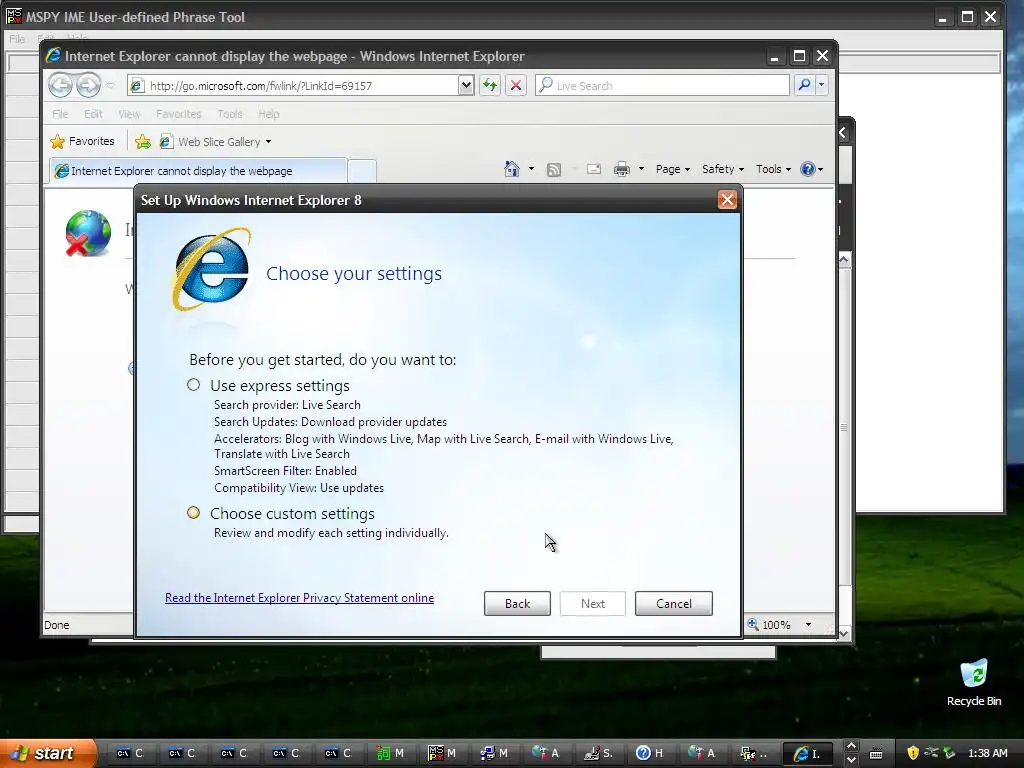Click the grayed Next button

pyautogui.click(x=592, y=603)
